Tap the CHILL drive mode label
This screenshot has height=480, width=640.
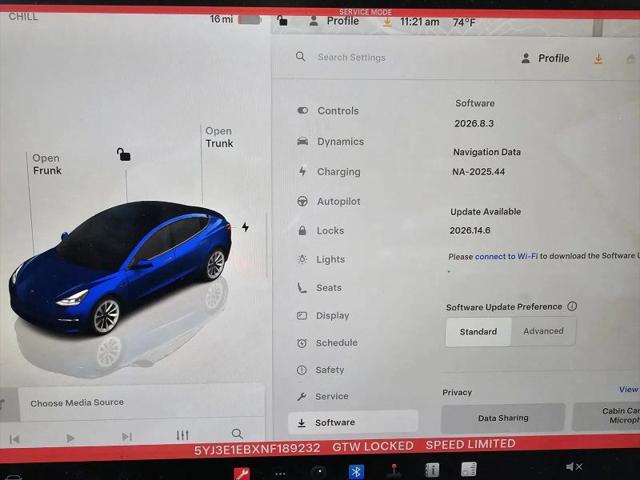(23, 17)
